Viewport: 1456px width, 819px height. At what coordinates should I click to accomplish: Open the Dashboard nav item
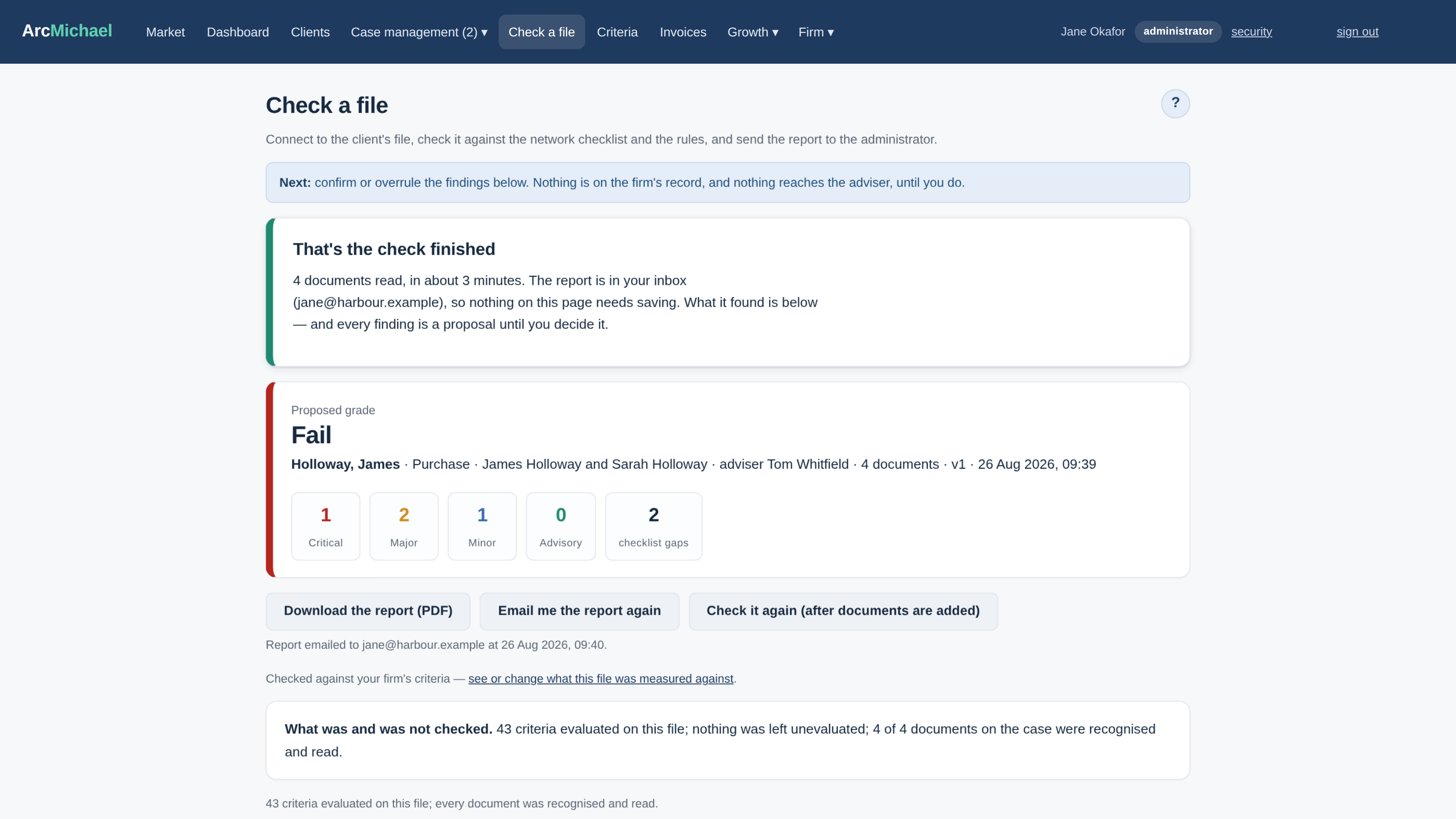pyautogui.click(x=238, y=32)
